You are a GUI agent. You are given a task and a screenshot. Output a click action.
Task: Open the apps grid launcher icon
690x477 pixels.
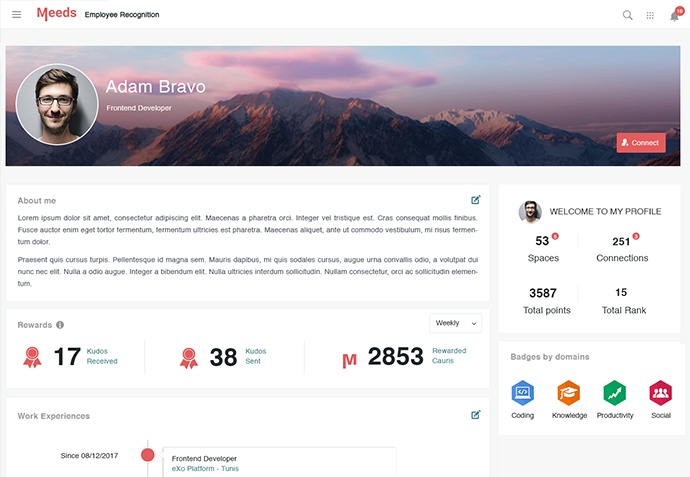point(650,16)
